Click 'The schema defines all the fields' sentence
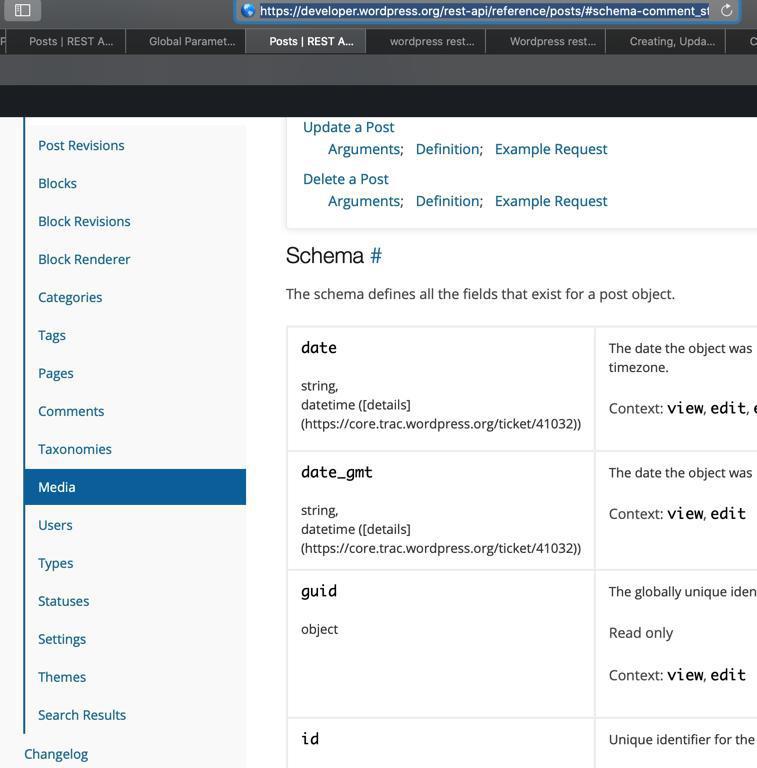This screenshot has height=768, width=757. point(480,294)
